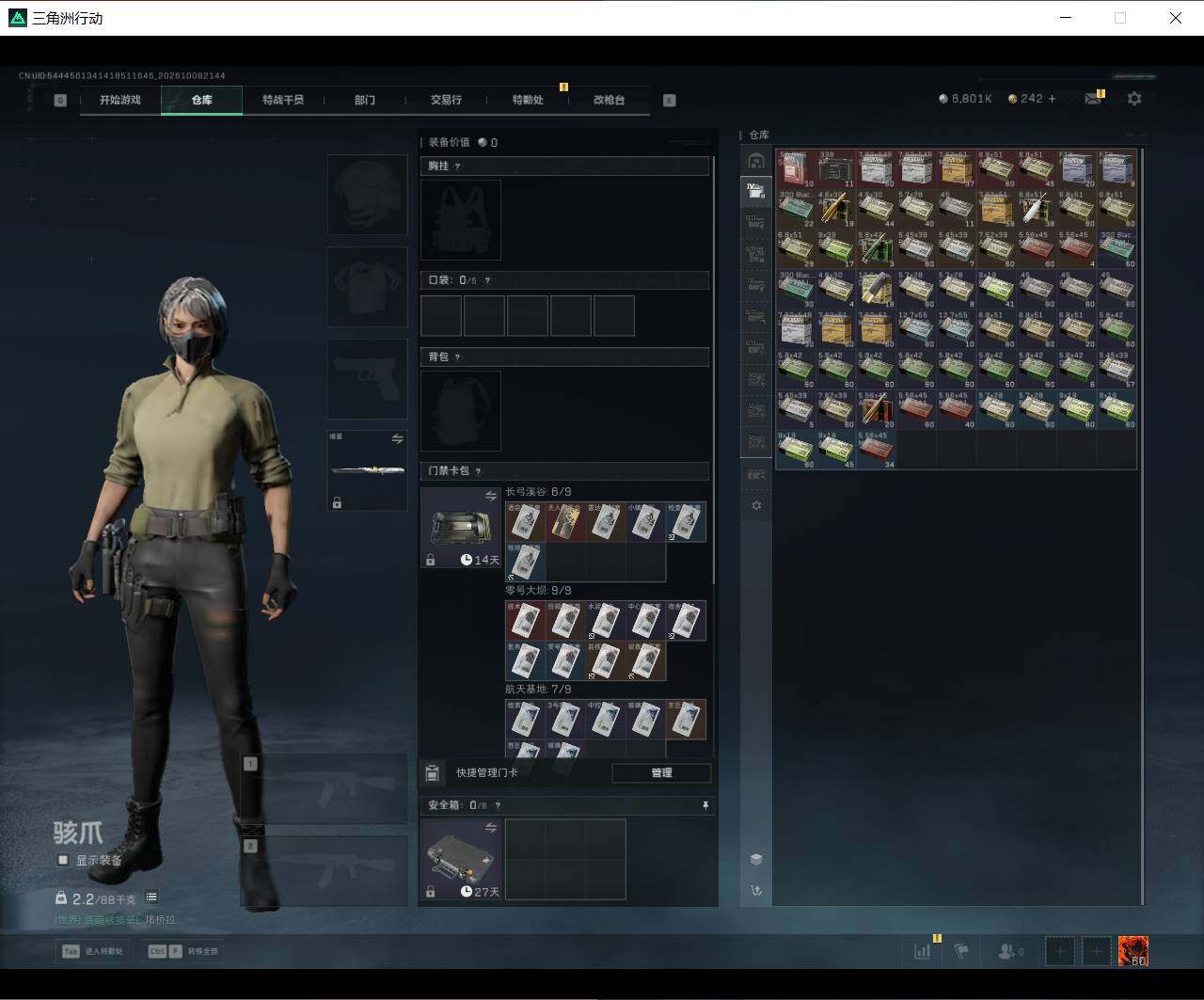Open the player avatar level 60
1204x1000 pixels.
click(x=1133, y=951)
